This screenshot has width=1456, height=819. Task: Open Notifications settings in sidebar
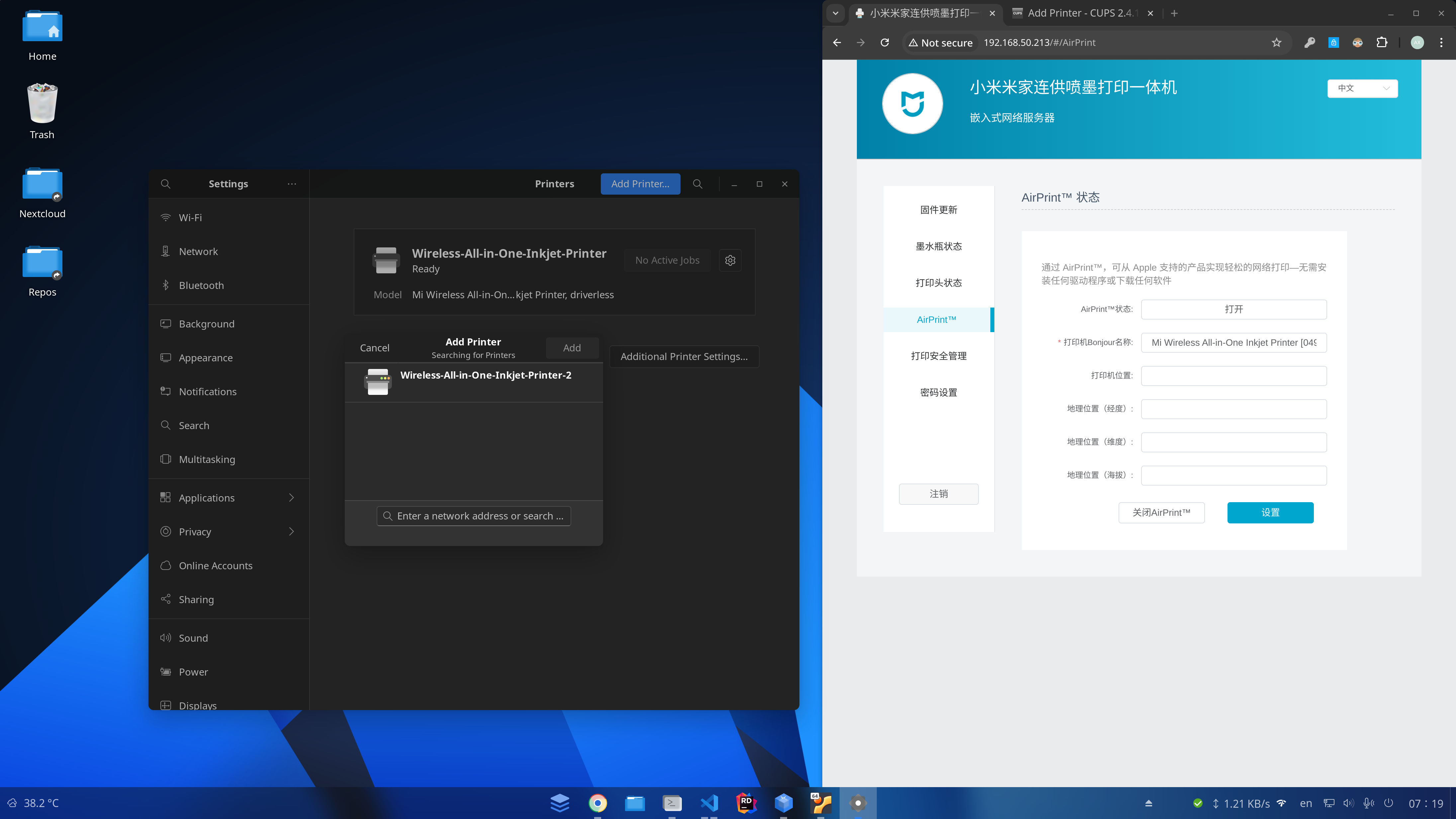click(229, 392)
